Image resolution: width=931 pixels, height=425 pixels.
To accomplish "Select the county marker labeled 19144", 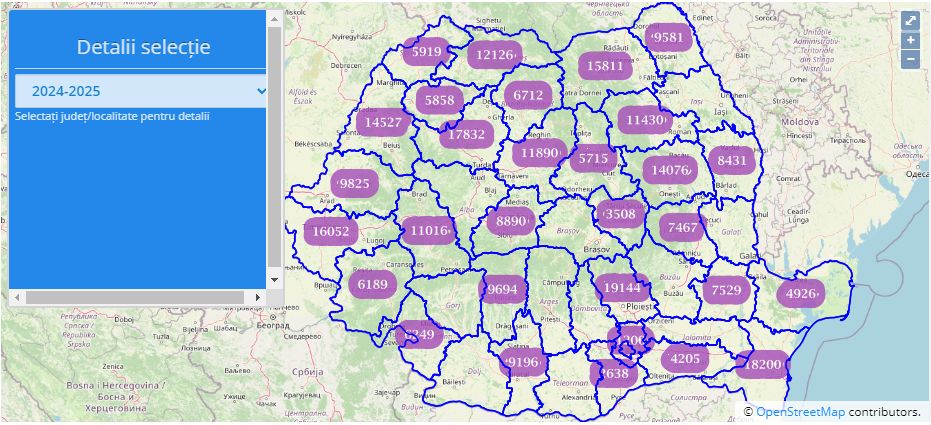I will tap(622, 287).
